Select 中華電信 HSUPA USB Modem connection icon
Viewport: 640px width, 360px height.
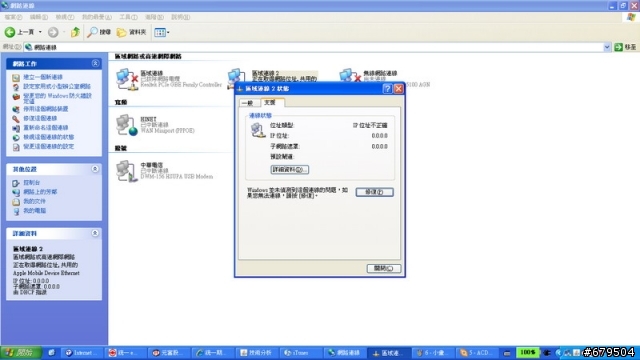(127, 171)
